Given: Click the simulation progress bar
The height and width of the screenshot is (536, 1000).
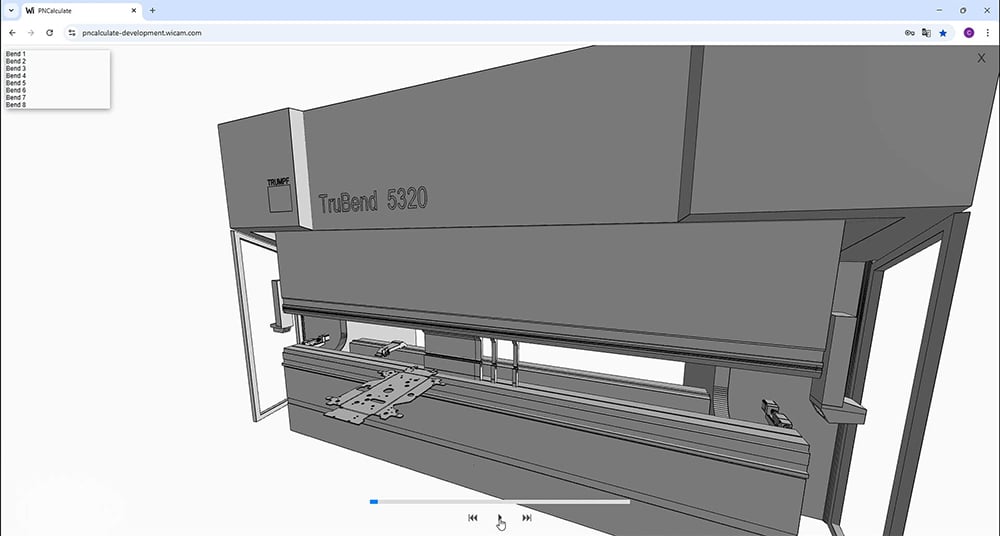Looking at the screenshot, I should [500, 501].
